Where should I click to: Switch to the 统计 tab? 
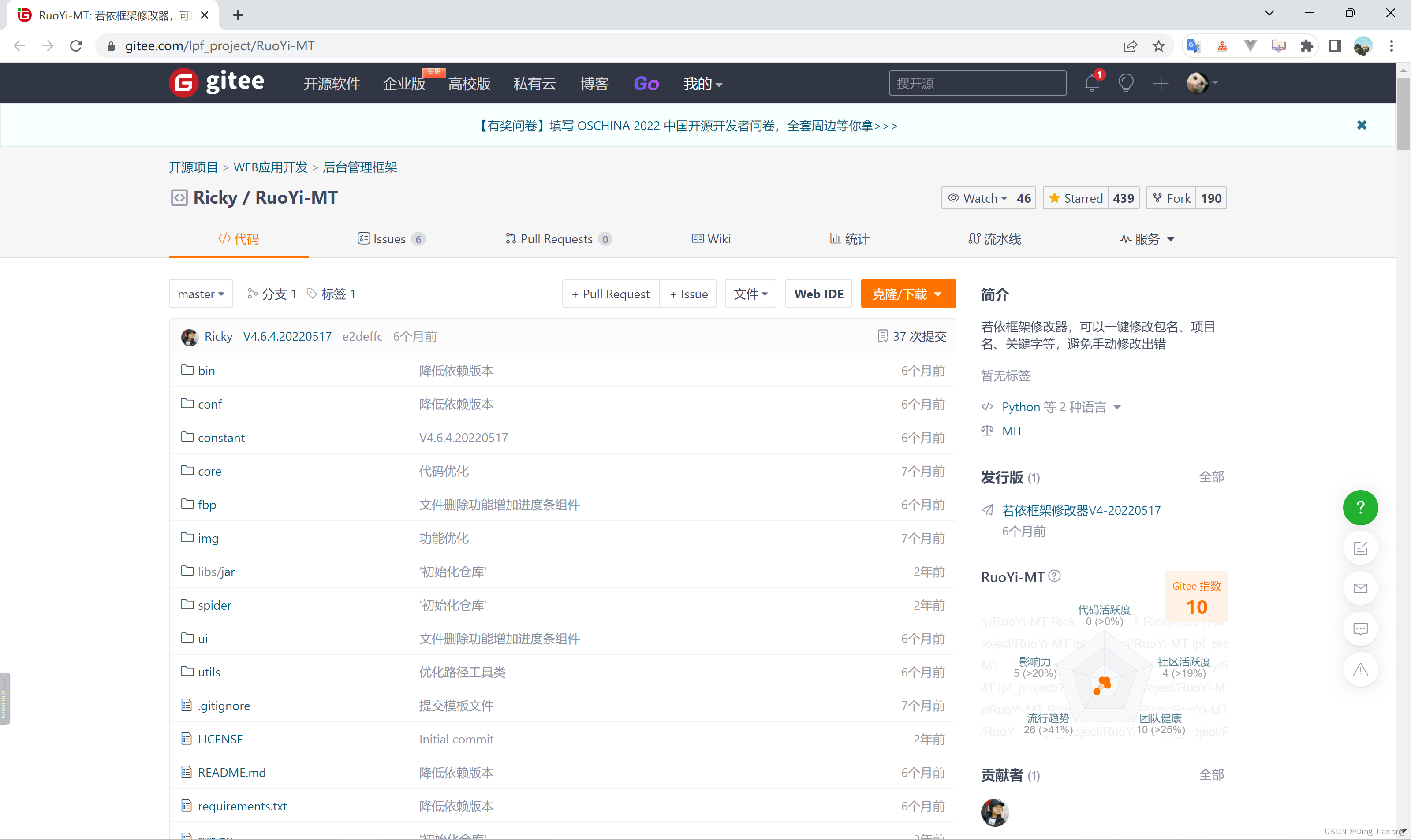click(849, 239)
